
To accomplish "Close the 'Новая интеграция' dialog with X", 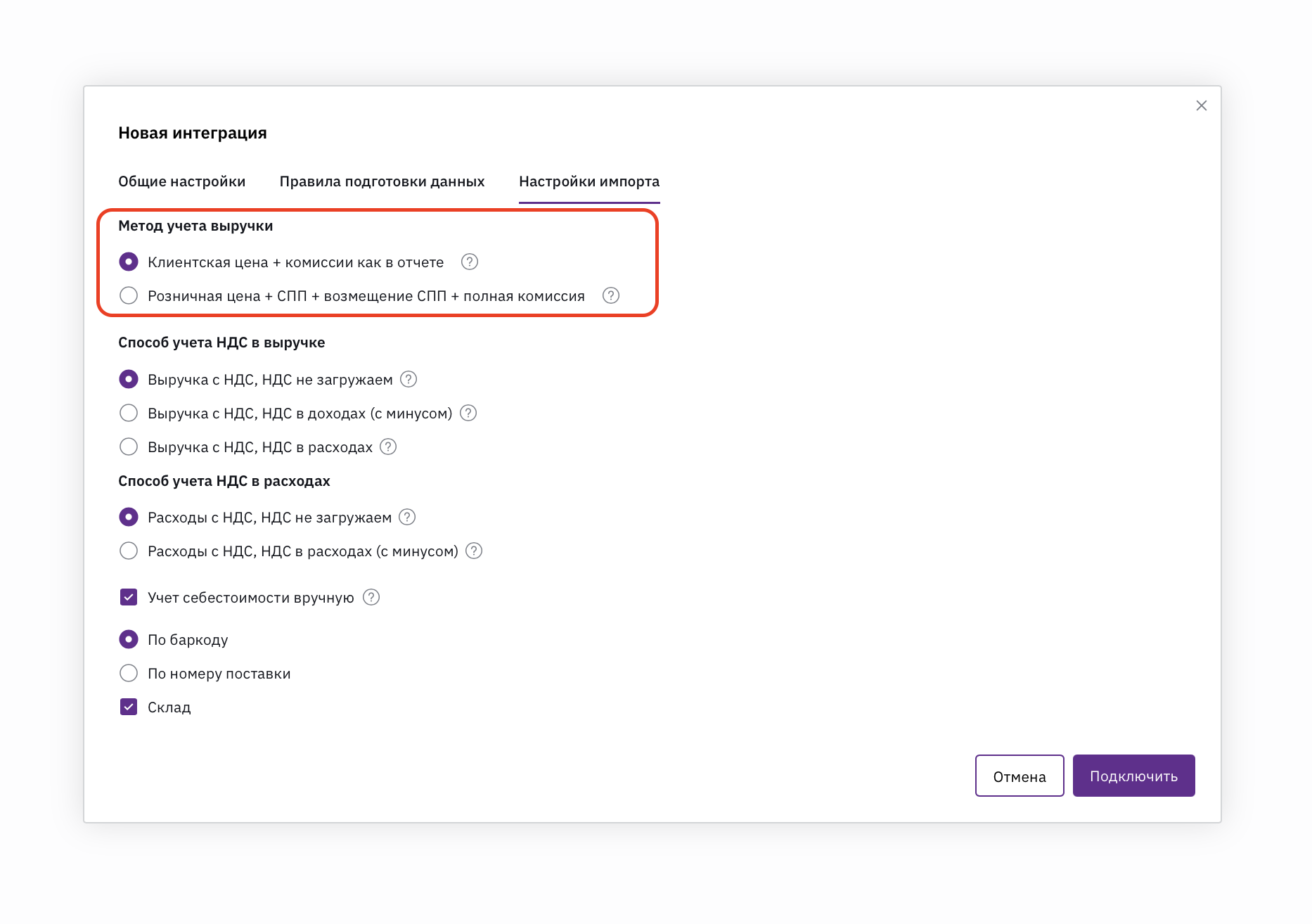I will (x=1202, y=105).
